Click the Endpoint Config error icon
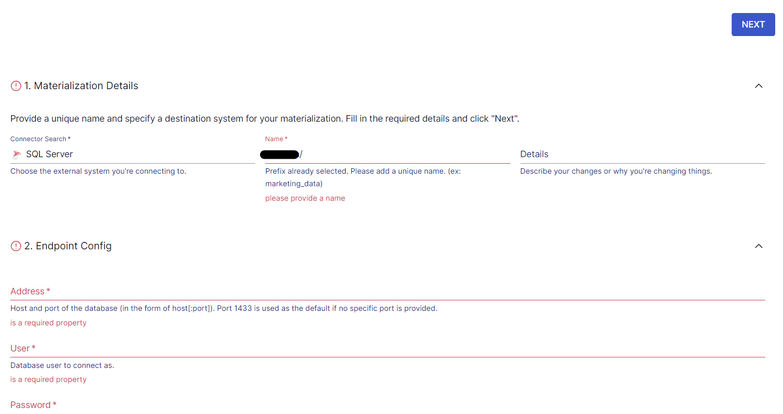Viewport: 783px width, 414px height. tap(16, 246)
